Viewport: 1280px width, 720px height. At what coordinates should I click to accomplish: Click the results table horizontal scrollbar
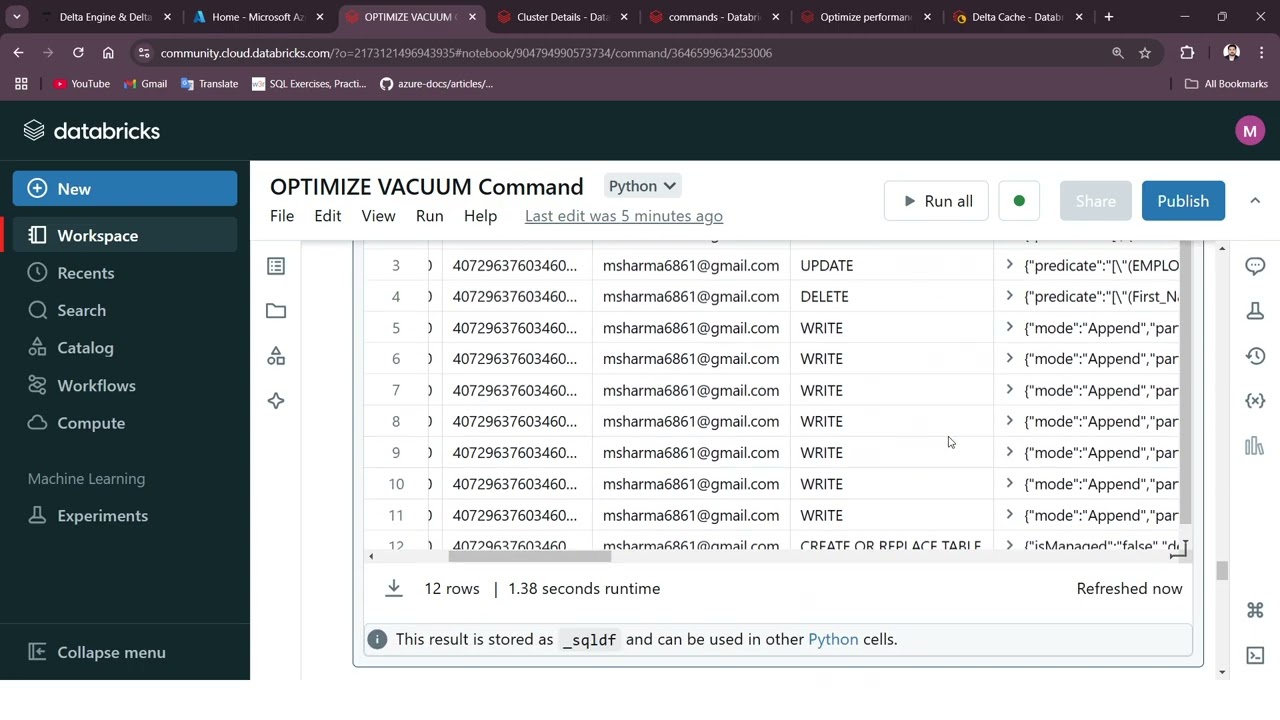(529, 556)
